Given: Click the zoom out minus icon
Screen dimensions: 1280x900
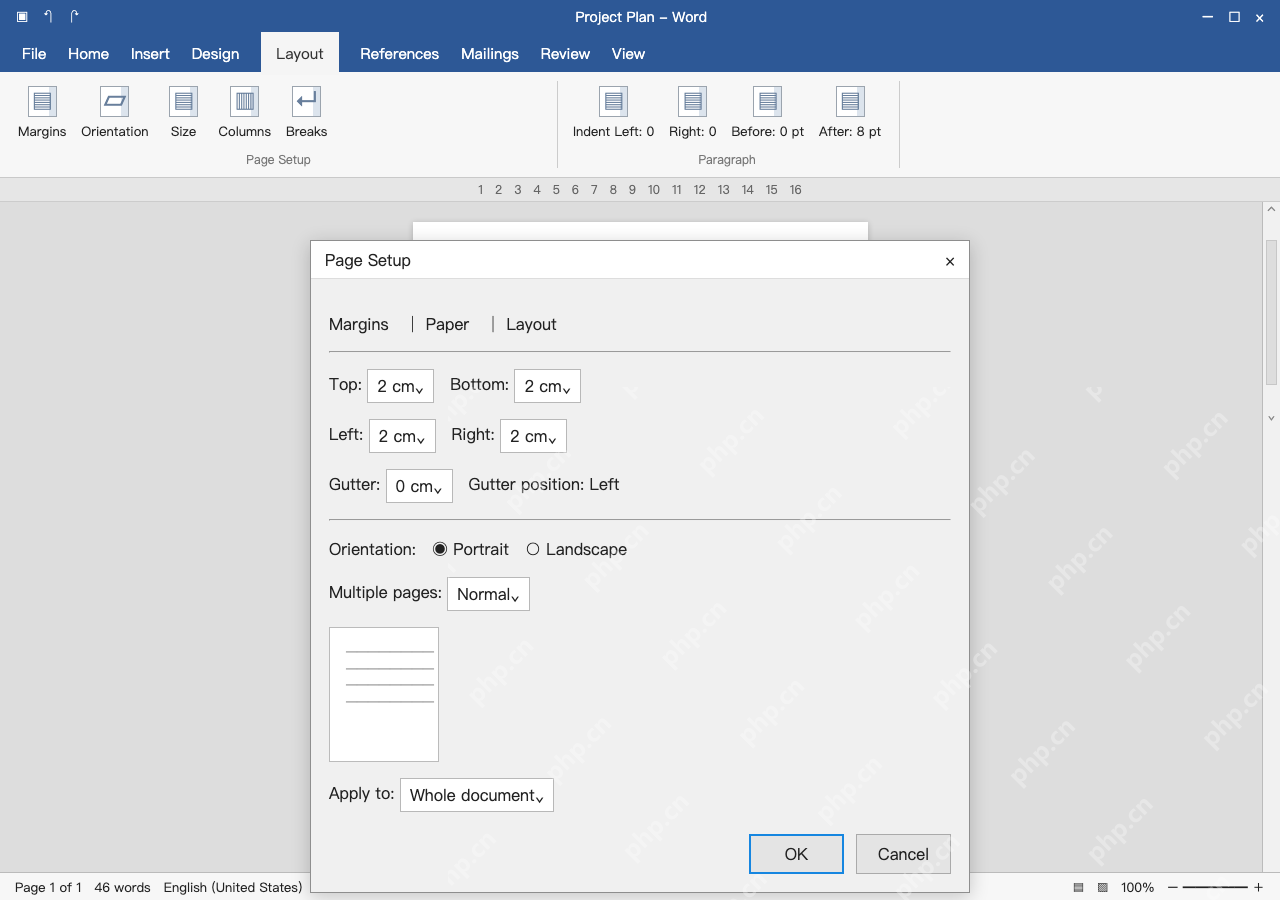Looking at the screenshot, I should coord(1173,887).
